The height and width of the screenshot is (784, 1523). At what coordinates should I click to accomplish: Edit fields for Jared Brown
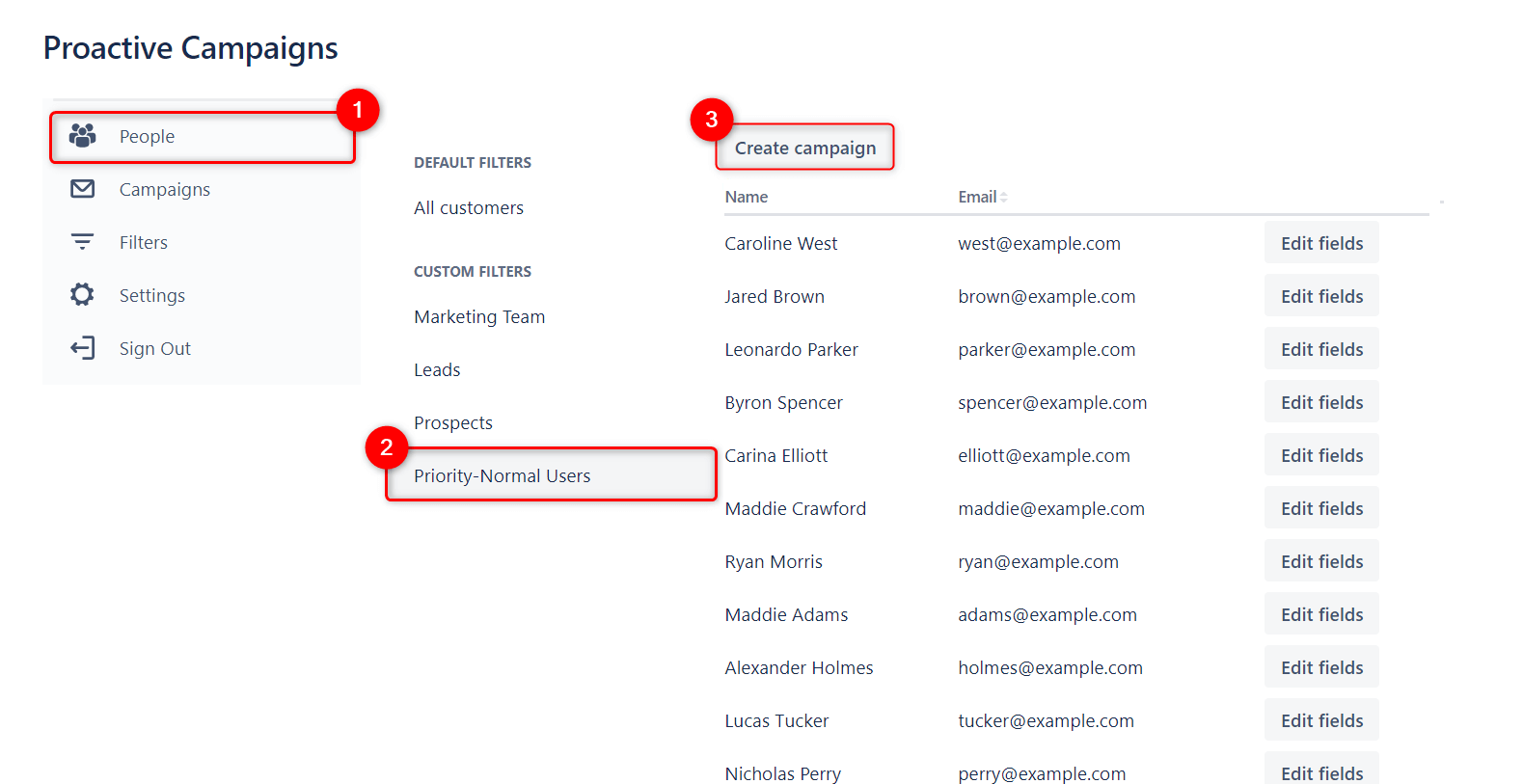point(1321,296)
